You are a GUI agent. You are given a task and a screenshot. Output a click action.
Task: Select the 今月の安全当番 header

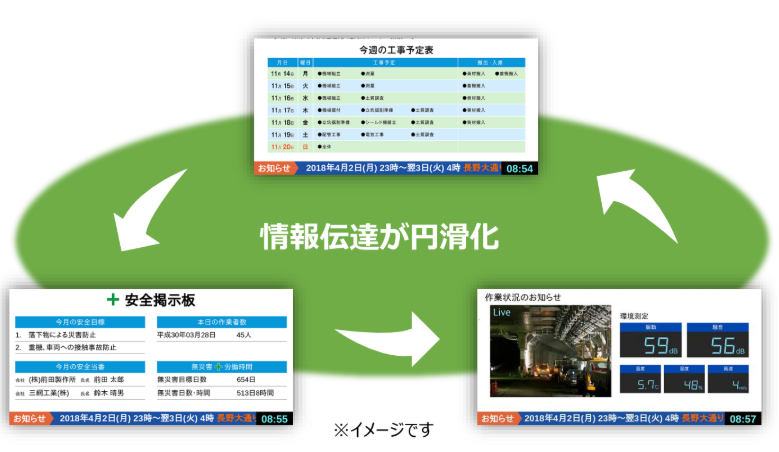tap(80, 367)
